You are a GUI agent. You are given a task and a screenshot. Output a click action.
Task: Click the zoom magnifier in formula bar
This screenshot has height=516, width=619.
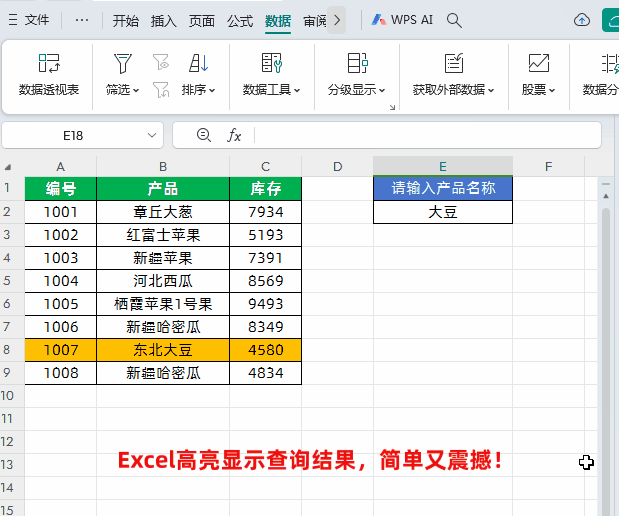[204, 135]
